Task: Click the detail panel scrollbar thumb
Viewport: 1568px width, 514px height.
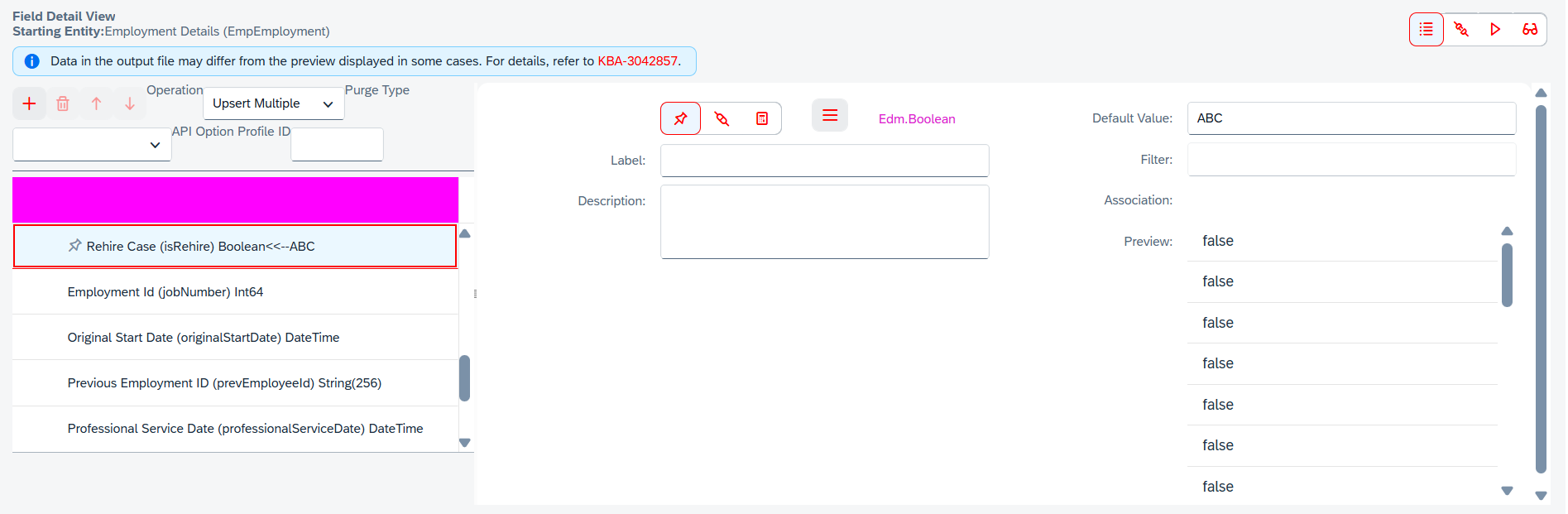Action: (x=1541, y=289)
